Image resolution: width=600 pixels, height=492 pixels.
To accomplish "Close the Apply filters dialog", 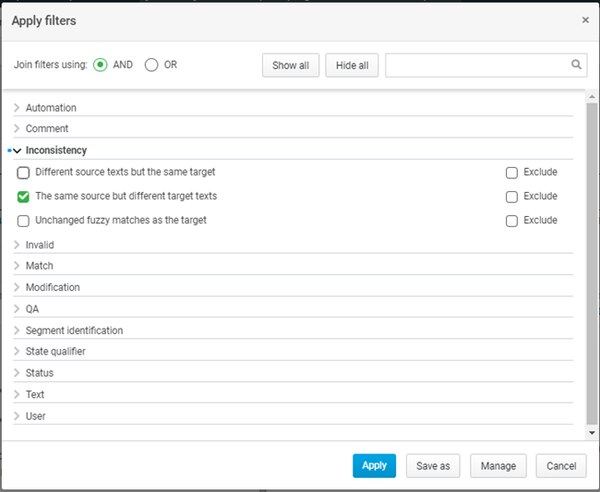I will tap(585, 19).
